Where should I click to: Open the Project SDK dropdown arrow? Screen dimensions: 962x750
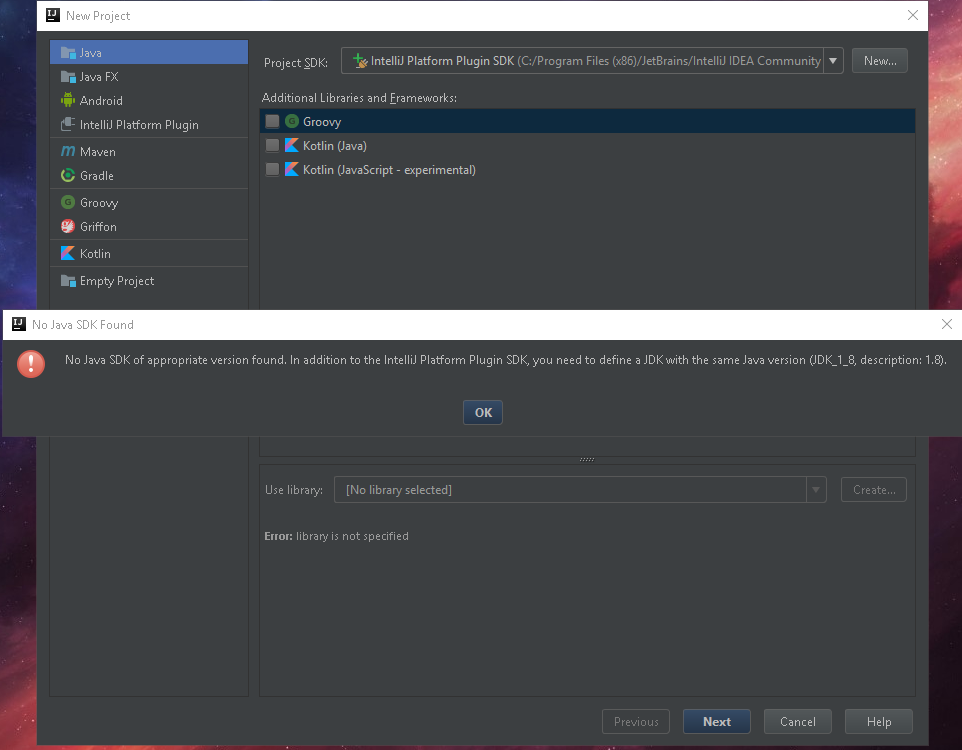pos(833,61)
